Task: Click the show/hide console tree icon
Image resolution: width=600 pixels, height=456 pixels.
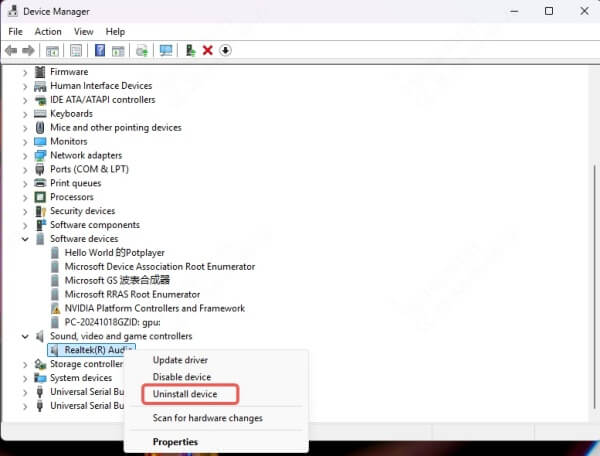Action: coord(52,50)
